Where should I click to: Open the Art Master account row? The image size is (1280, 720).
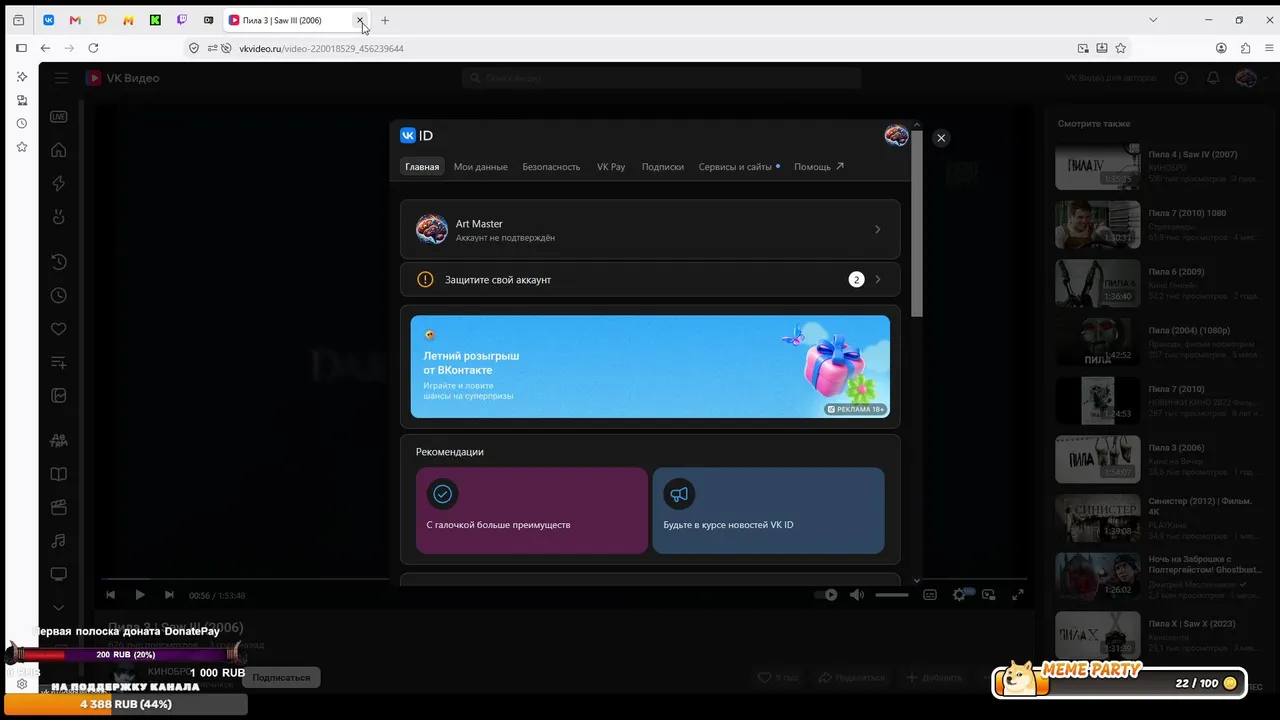[x=650, y=230]
